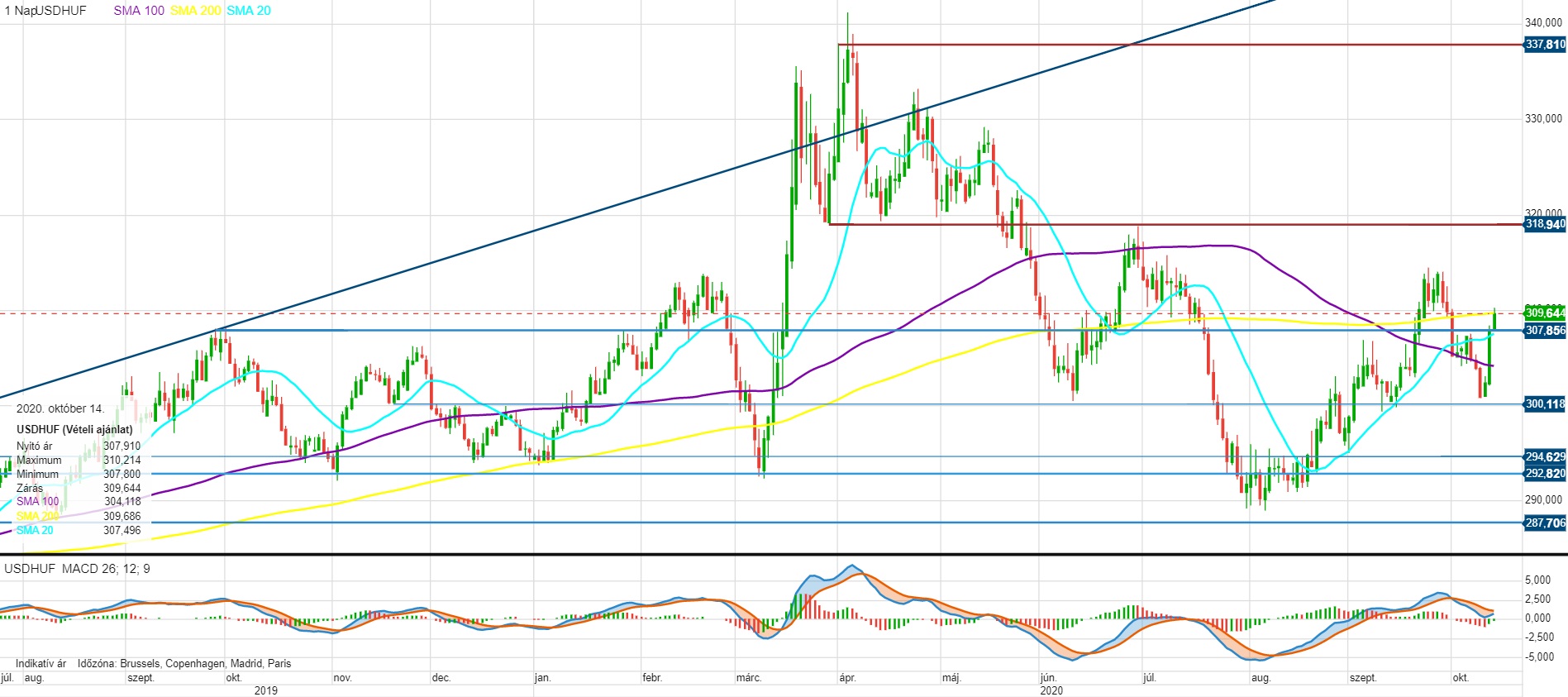The height and width of the screenshot is (697, 1568).
Task: Click the aug. 2020 month label on time axis
Action: [1261, 678]
